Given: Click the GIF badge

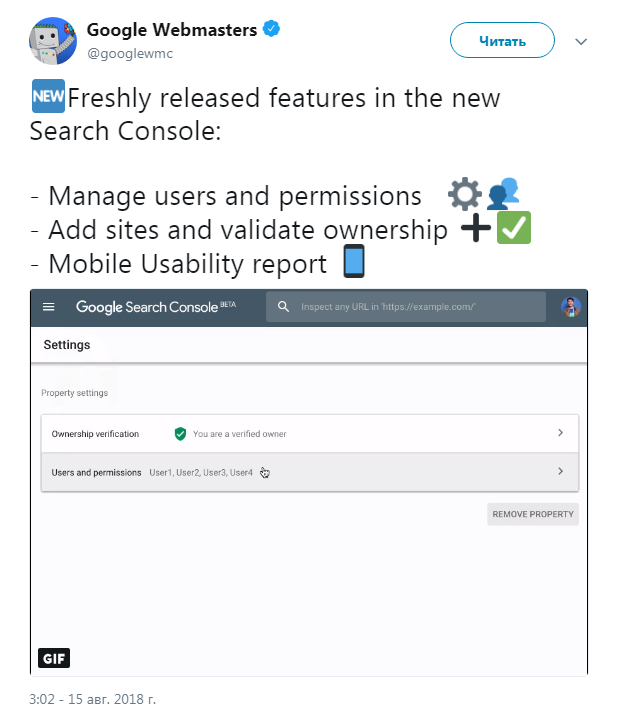Looking at the screenshot, I should click(x=54, y=658).
